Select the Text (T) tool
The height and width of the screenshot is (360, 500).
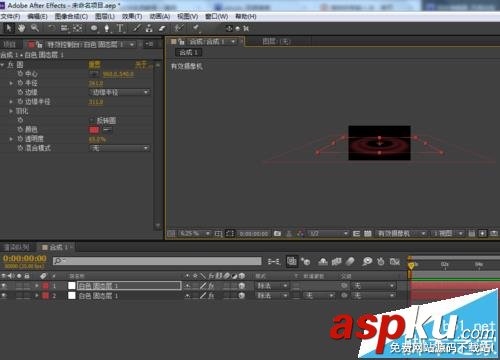click(x=120, y=28)
